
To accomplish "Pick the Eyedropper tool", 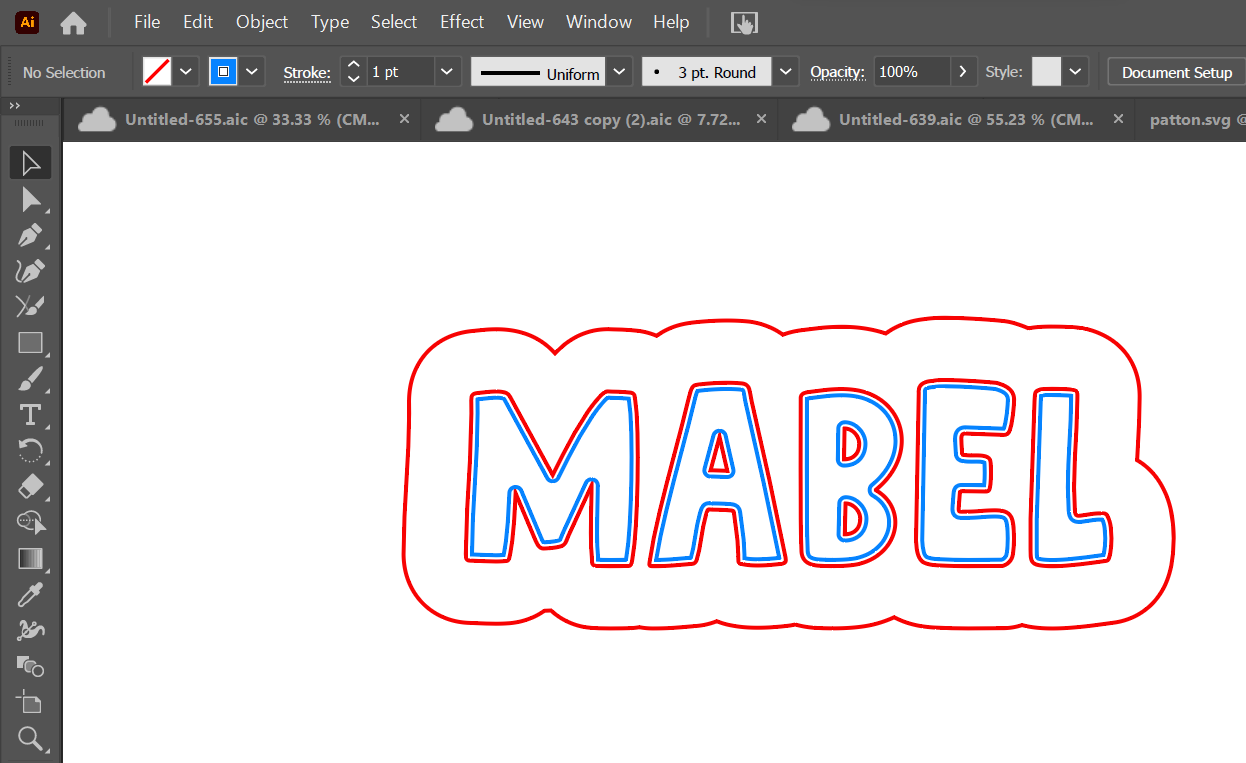I will 30,595.
